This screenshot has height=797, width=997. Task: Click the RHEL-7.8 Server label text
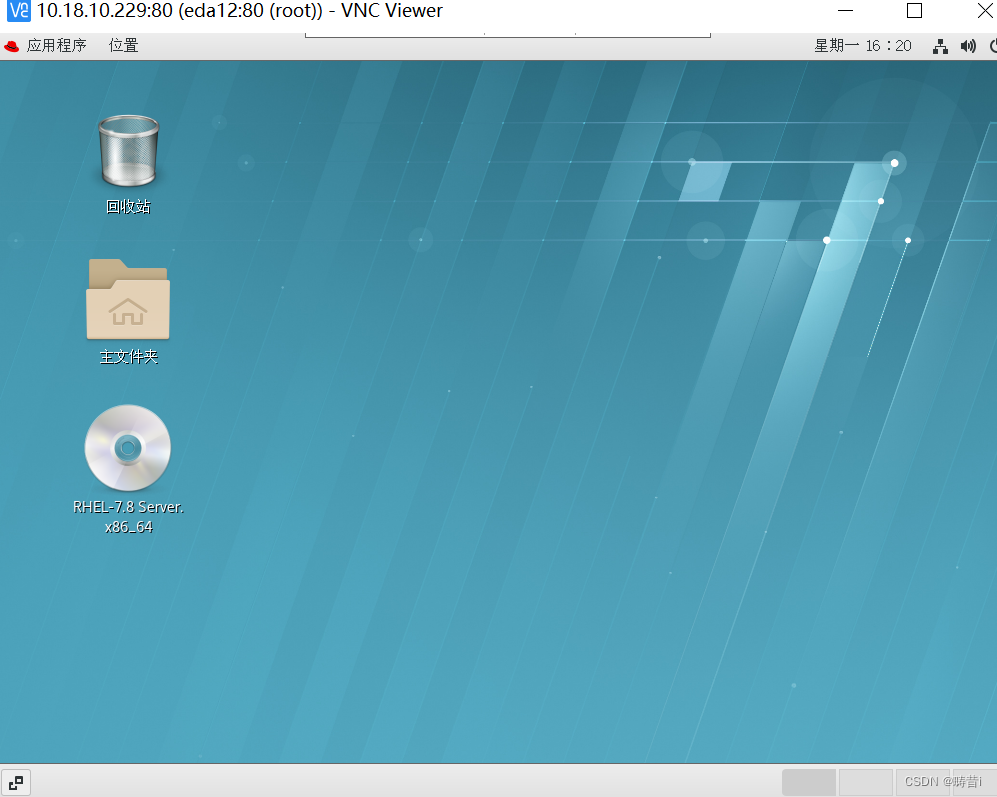pos(128,507)
